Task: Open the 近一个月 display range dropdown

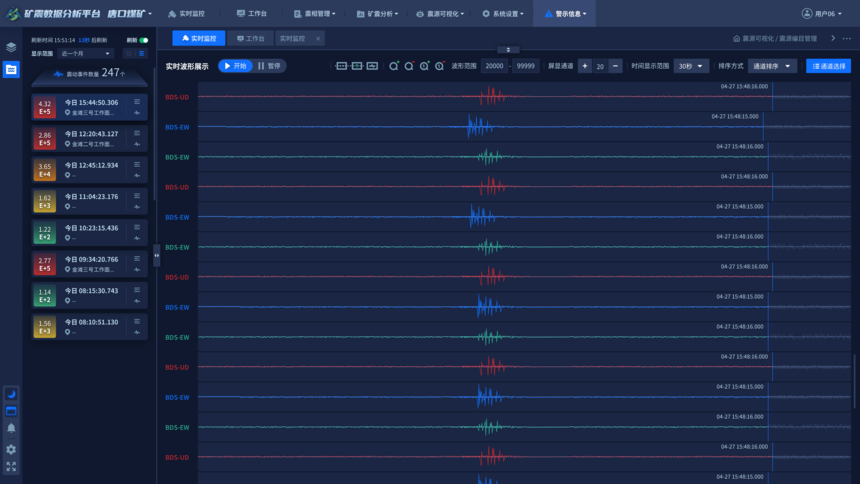Action: pos(85,54)
